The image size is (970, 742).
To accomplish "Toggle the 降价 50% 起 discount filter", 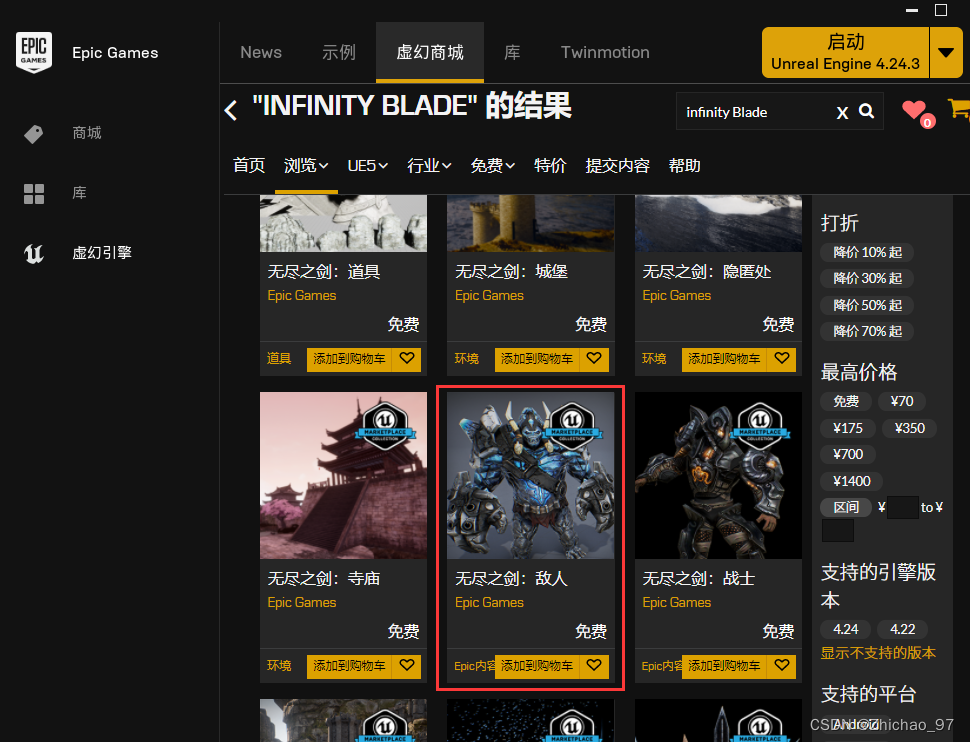I will click(867, 306).
